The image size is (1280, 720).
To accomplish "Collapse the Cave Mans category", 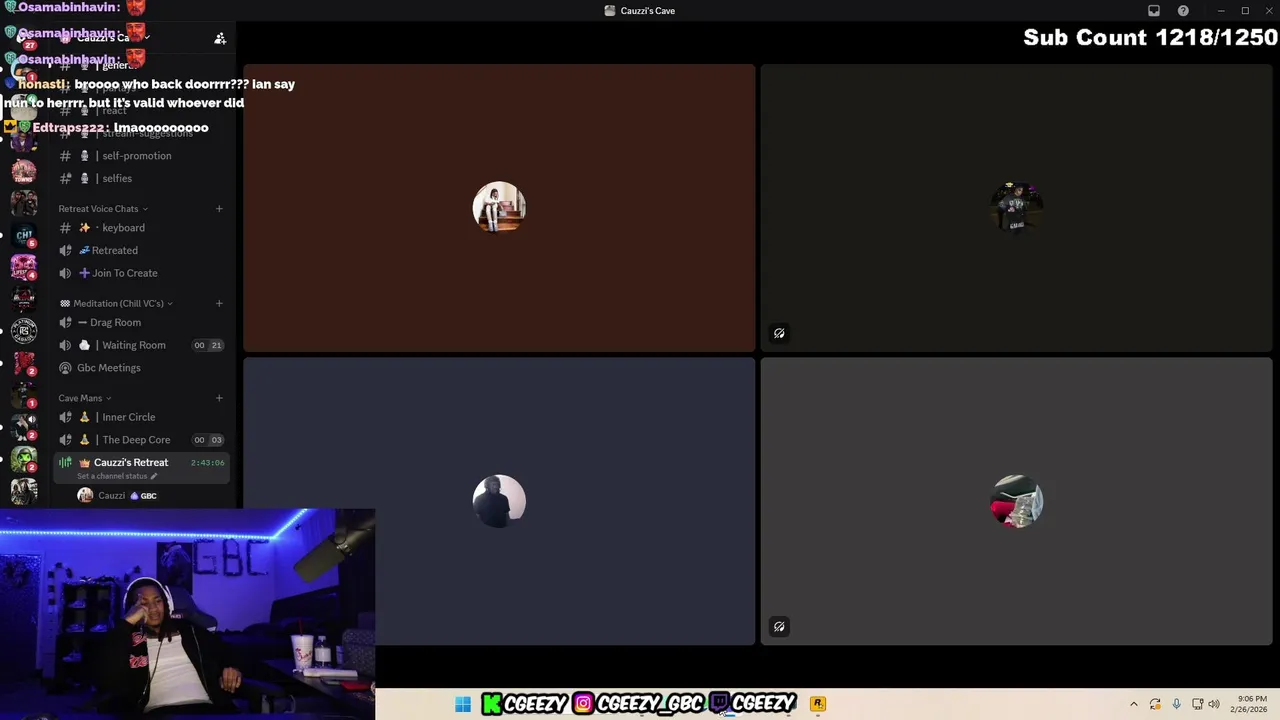I will pyautogui.click(x=85, y=398).
